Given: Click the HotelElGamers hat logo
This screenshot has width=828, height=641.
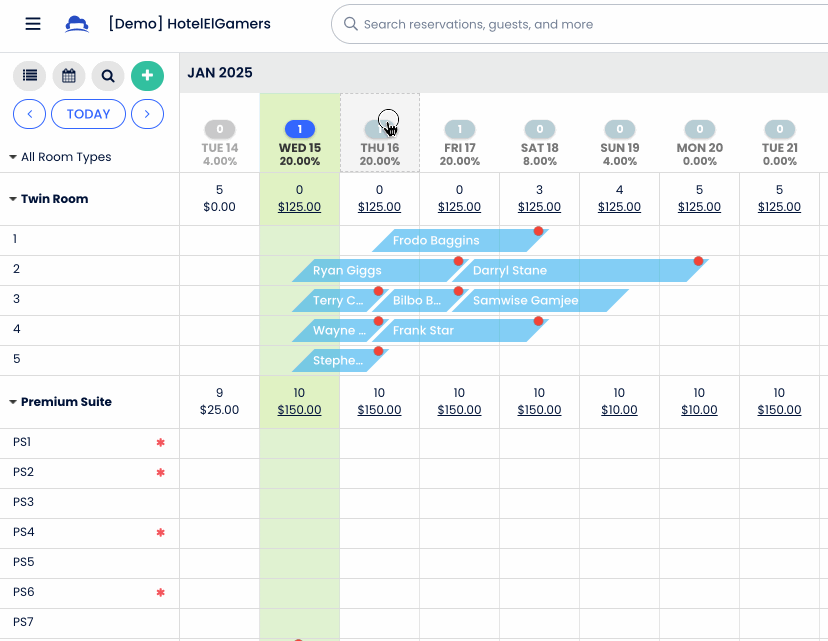Looking at the screenshot, I should click(77, 24).
